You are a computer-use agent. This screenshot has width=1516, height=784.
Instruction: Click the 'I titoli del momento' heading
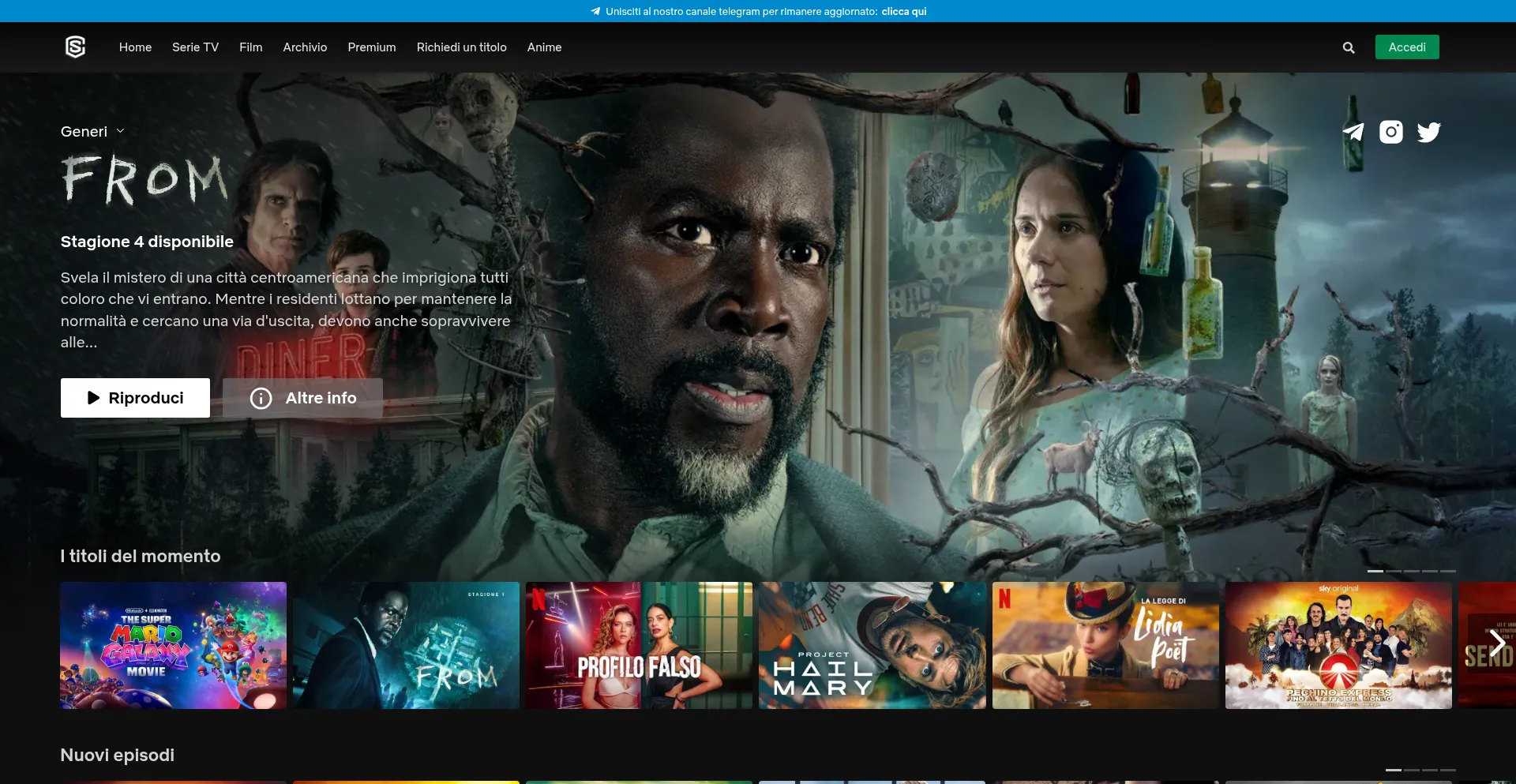tap(141, 556)
